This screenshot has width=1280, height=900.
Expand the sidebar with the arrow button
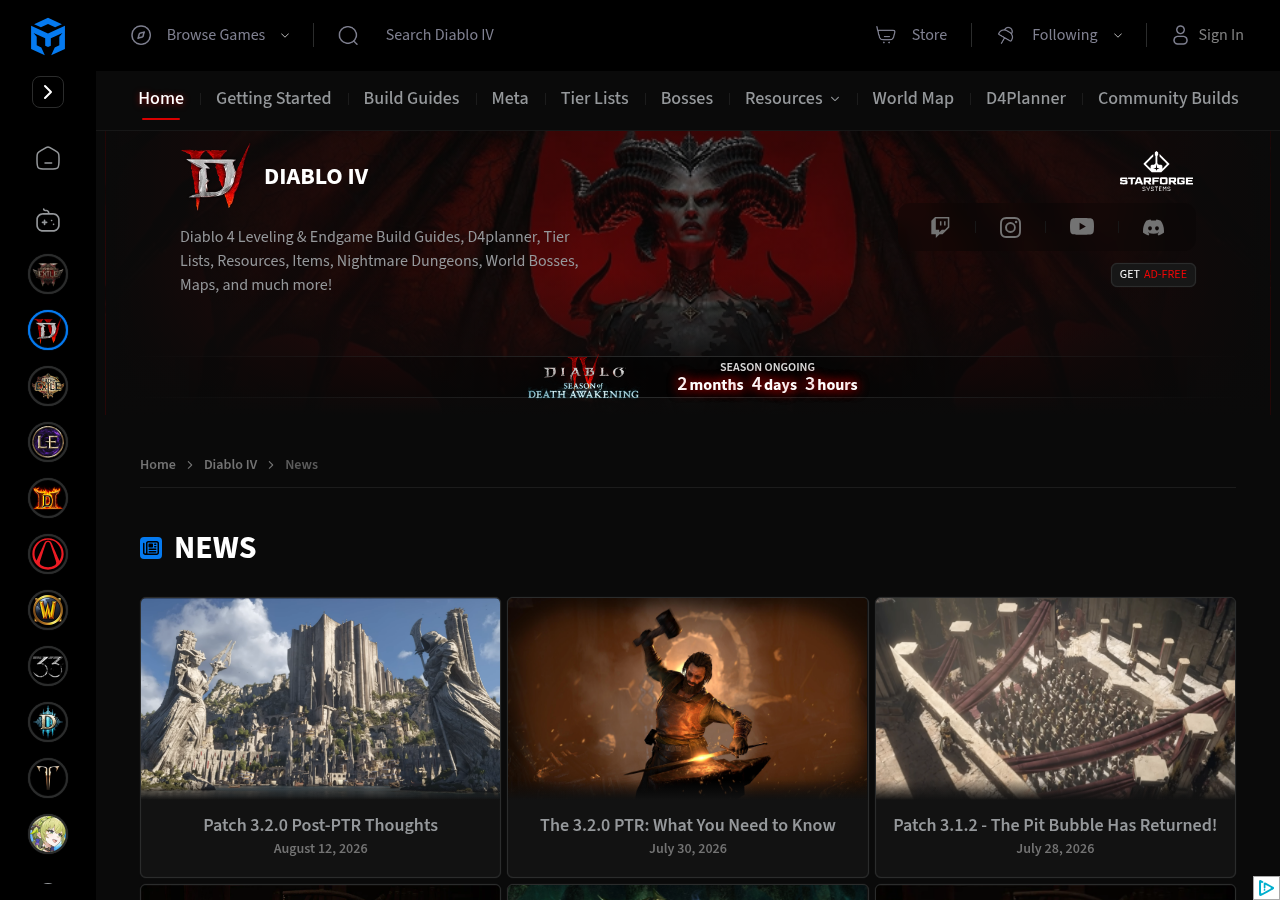pos(48,92)
